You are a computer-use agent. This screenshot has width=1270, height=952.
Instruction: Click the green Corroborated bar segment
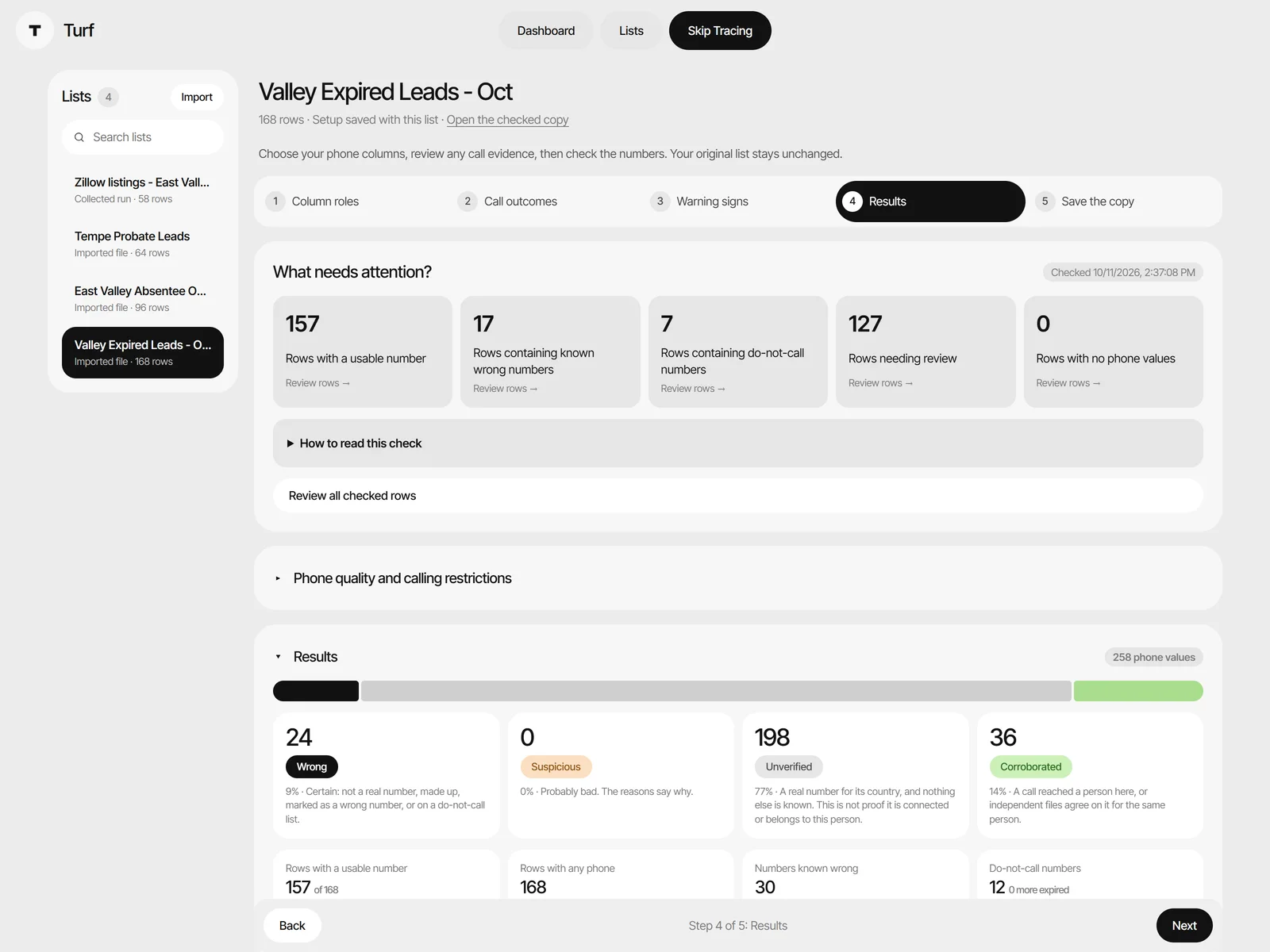tap(1138, 691)
